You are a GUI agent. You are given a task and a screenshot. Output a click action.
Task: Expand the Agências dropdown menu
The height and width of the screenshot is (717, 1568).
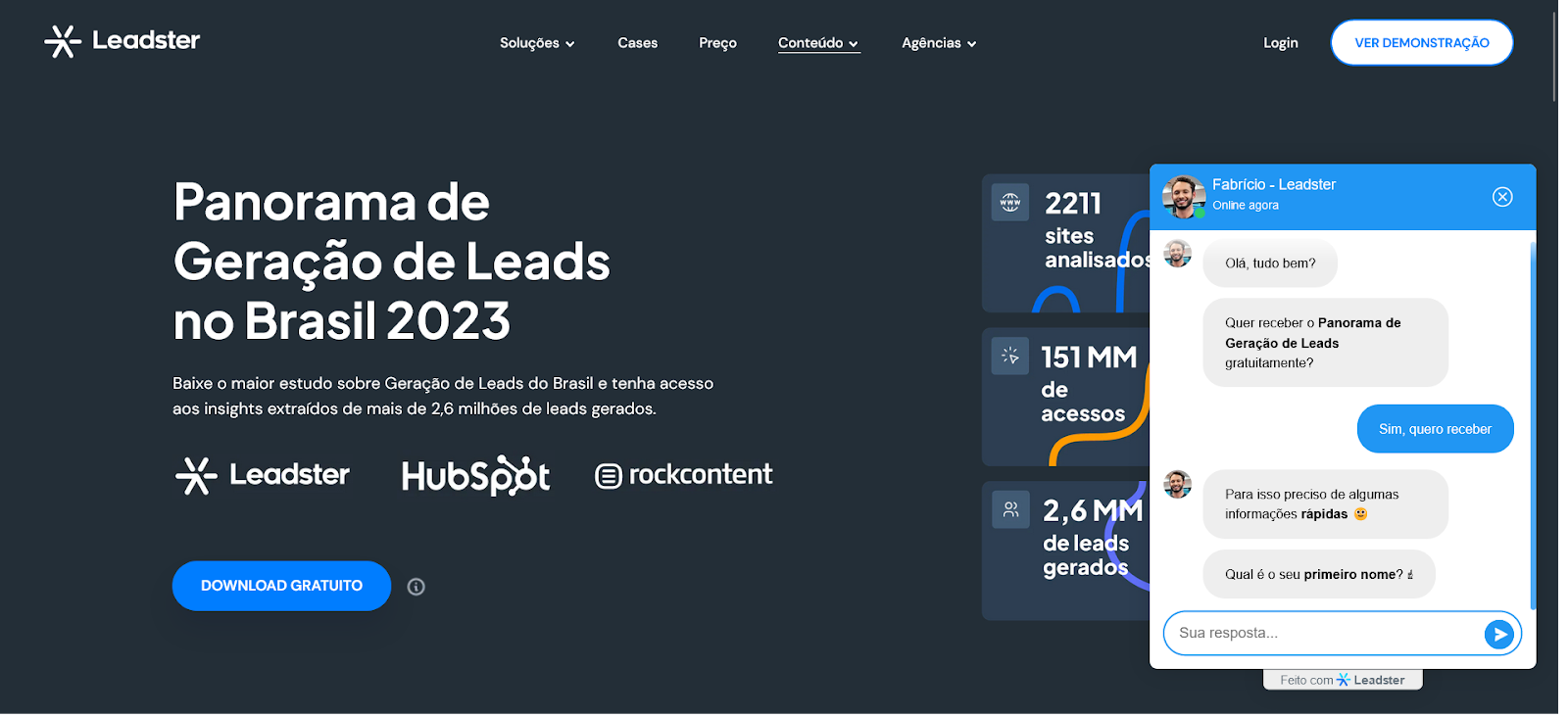pyautogui.click(x=939, y=43)
